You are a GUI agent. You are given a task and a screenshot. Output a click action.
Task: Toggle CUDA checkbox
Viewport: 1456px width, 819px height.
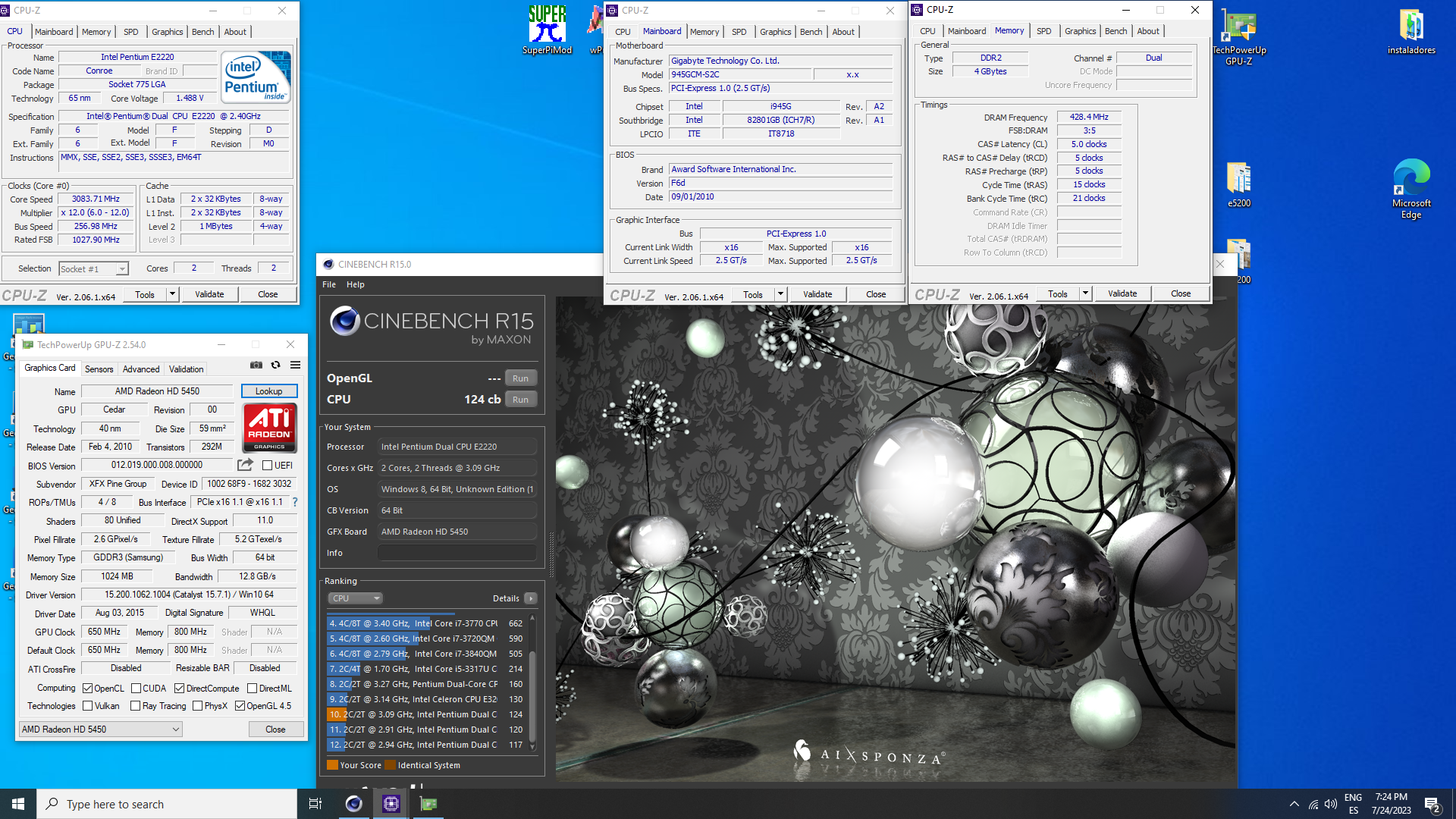[x=136, y=689]
